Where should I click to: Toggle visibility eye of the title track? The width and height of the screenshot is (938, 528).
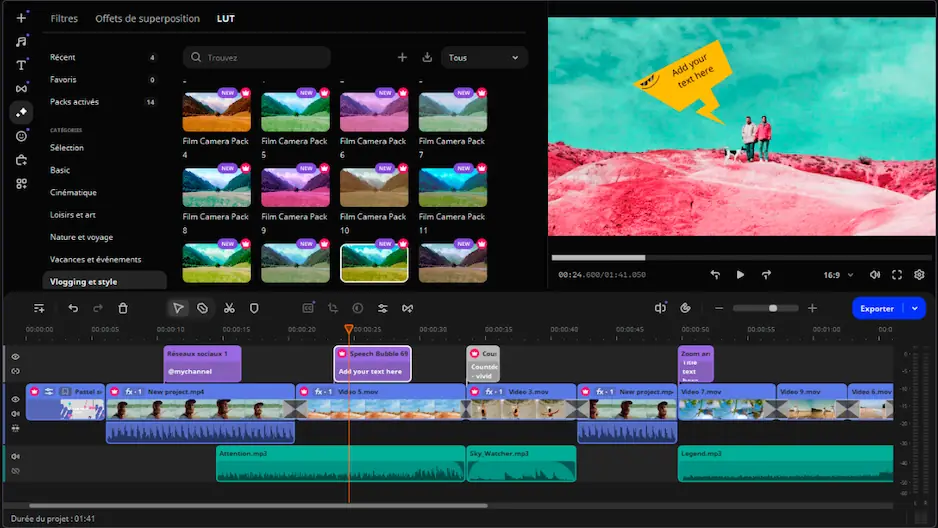point(15,356)
